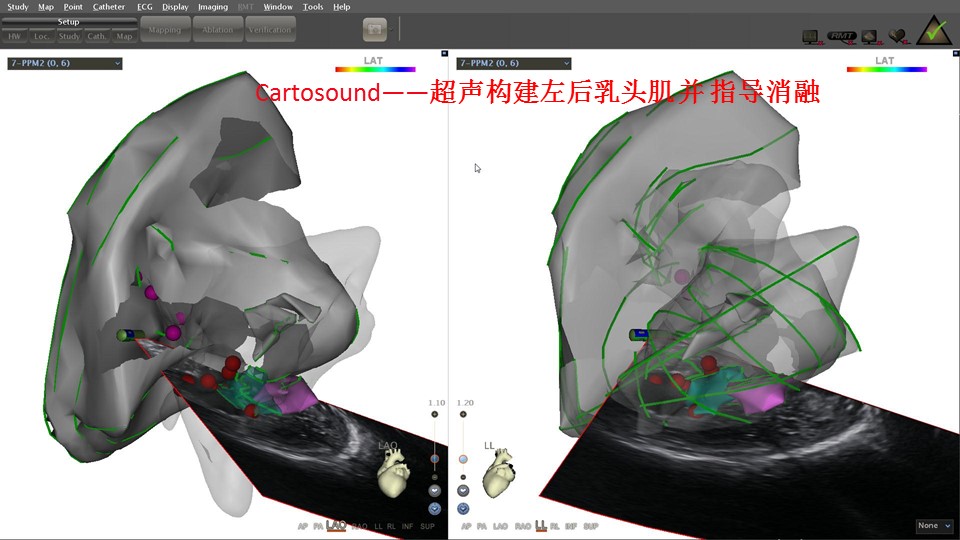Image resolution: width=960 pixels, height=540 pixels.
Task: Open the Map menu
Action: tap(46, 7)
